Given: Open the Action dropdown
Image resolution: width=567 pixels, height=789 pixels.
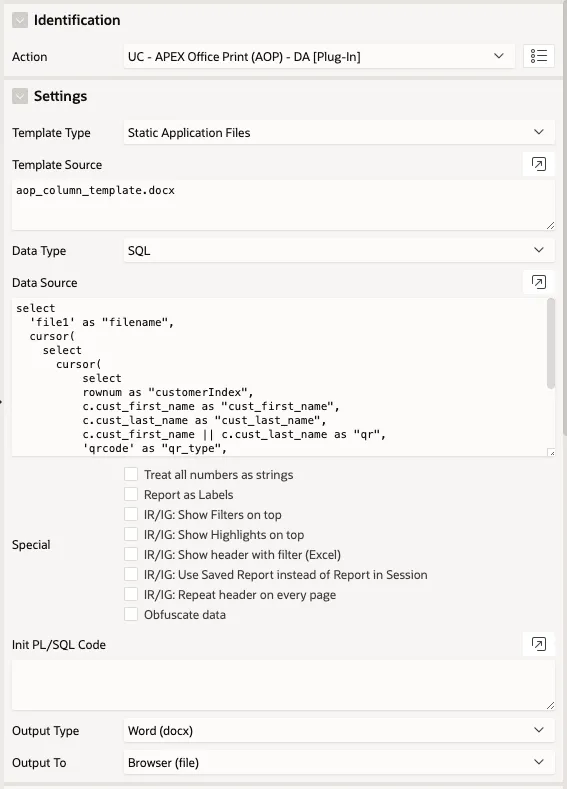Looking at the screenshot, I should (319, 56).
